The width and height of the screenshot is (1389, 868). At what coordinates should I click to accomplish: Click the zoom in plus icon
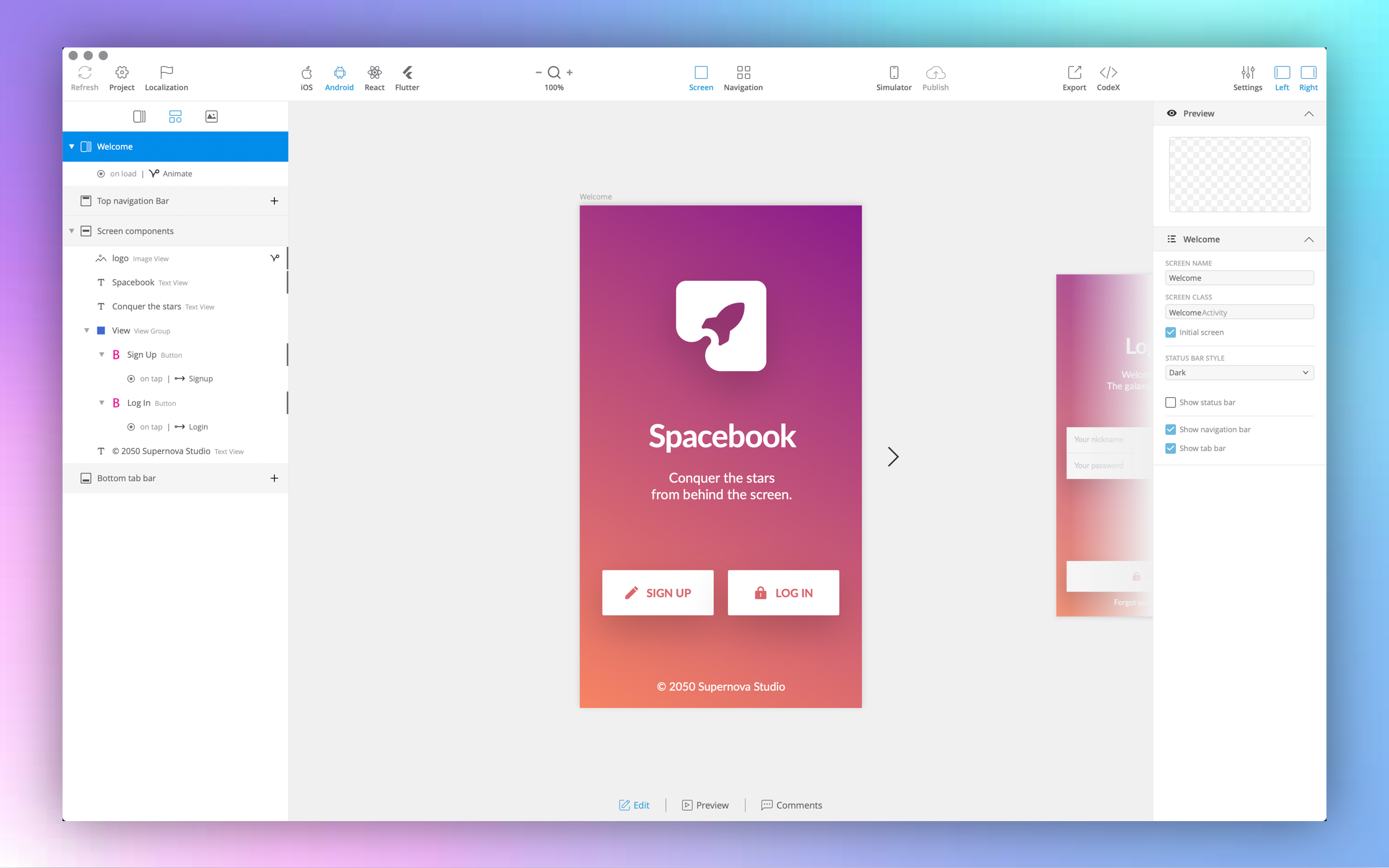570,72
